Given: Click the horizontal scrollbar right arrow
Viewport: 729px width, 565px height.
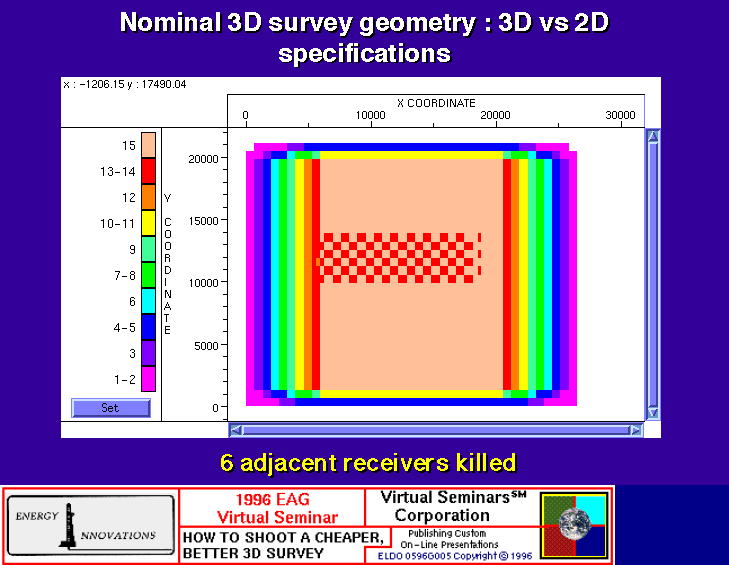Looking at the screenshot, I should tap(636, 430).
